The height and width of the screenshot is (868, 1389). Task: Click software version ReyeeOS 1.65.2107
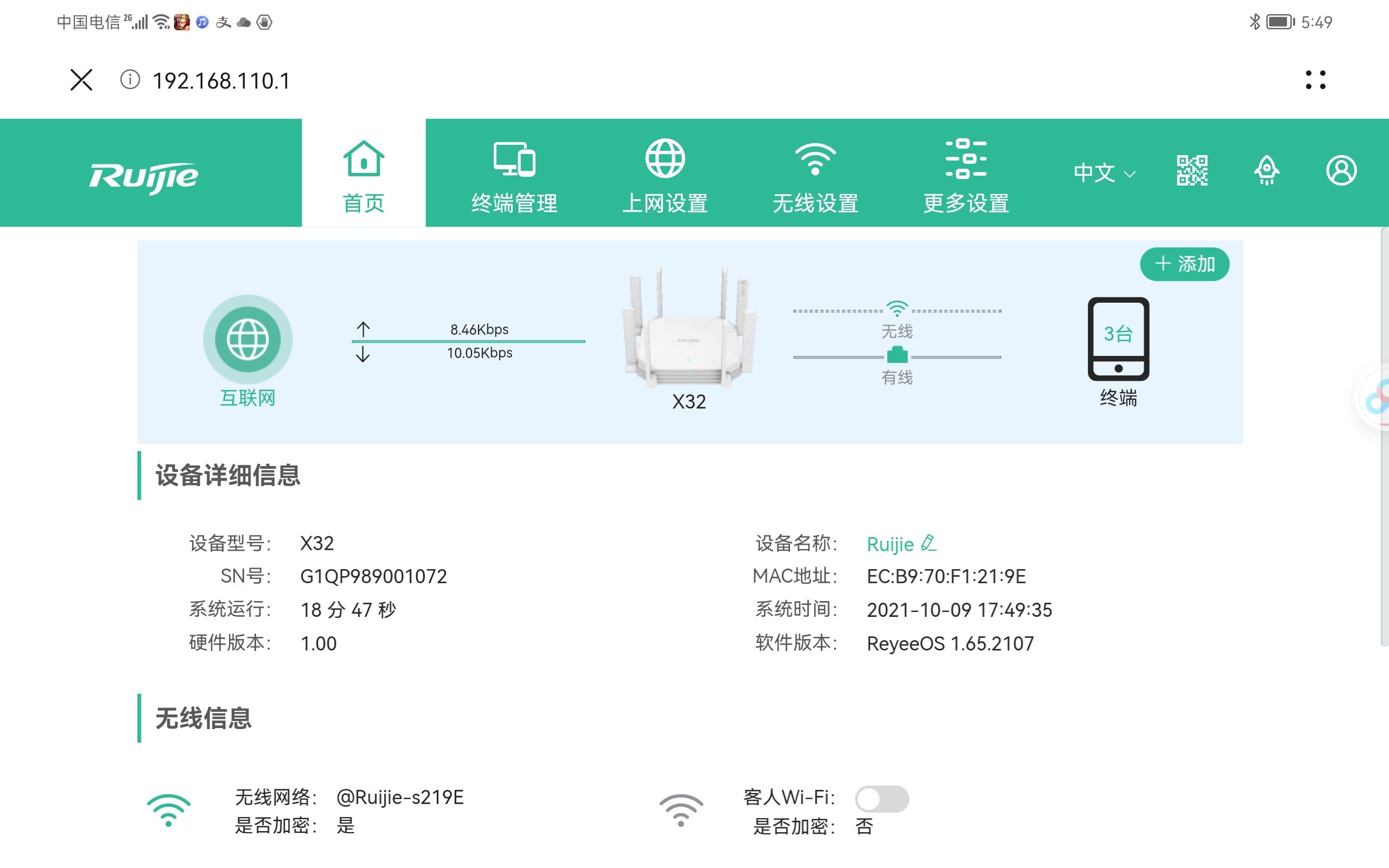click(950, 643)
